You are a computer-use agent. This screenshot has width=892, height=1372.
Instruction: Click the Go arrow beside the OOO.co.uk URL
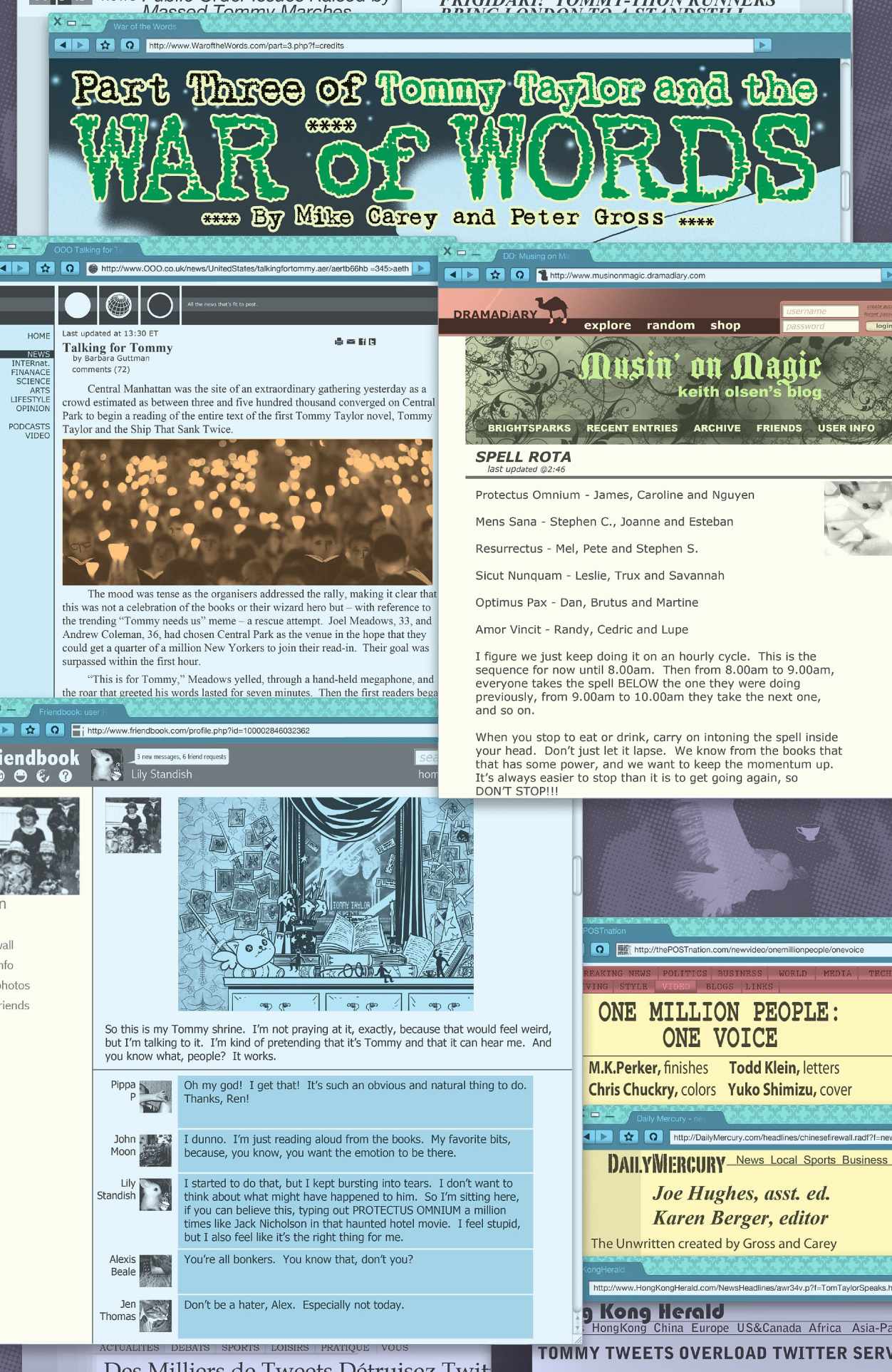(x=422, y=268)
